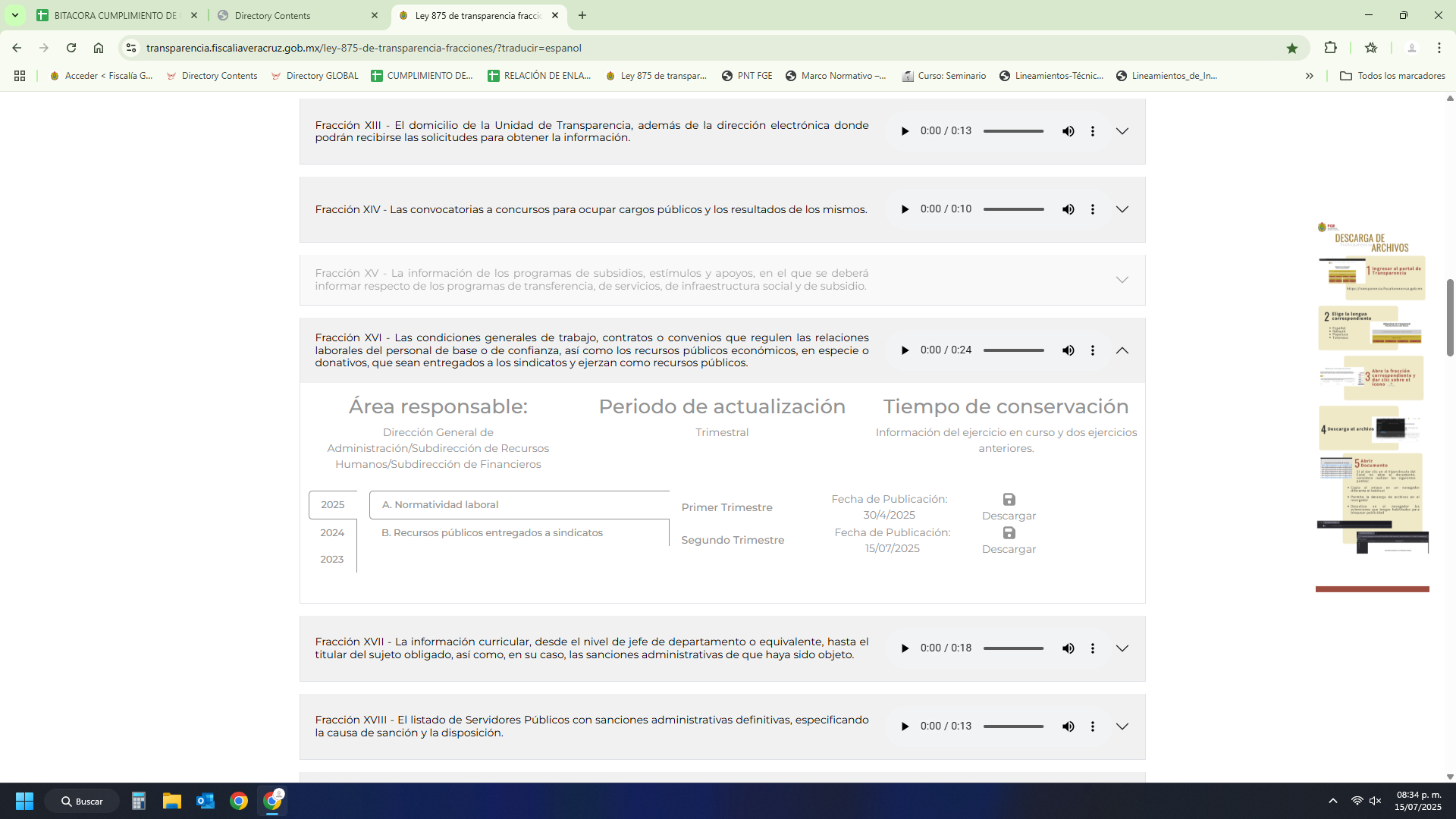
Task: Expand the Fracción XV section
Action: [x=1122, y=280]
